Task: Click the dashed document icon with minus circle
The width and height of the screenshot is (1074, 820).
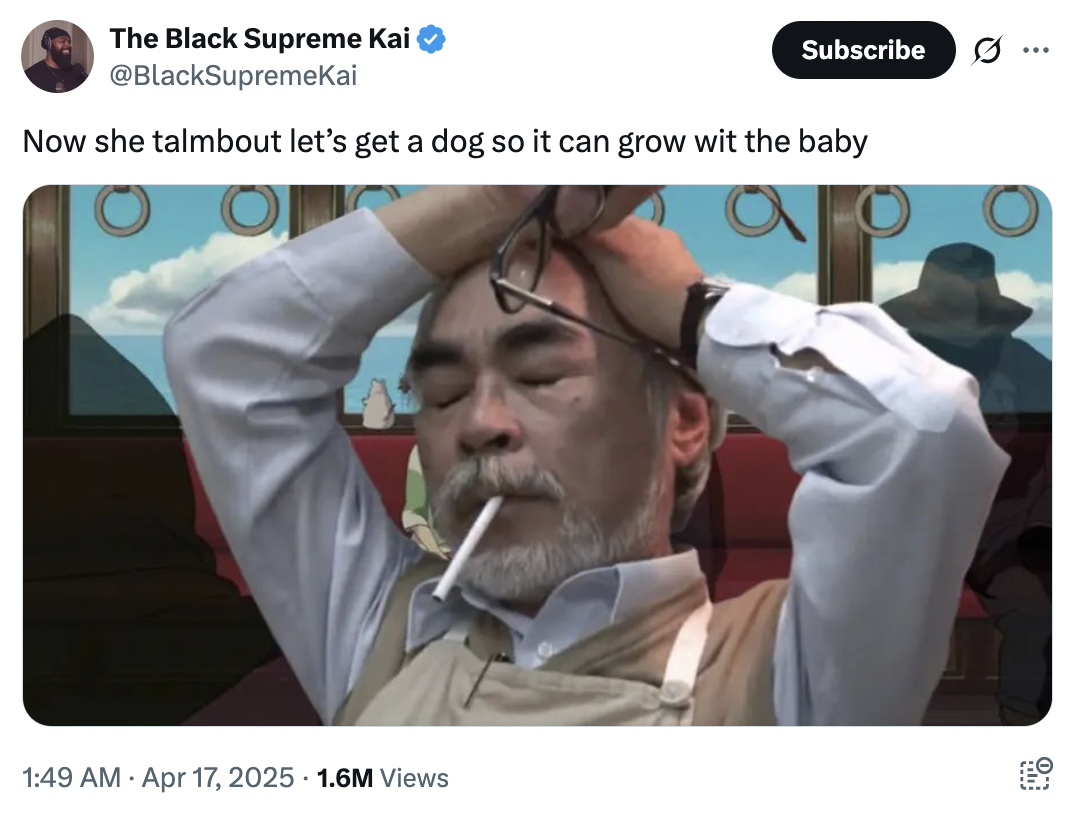Action: click(1035, 774)
